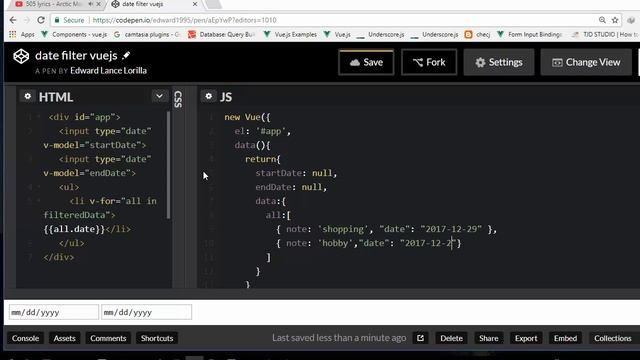This screenshot has width=640, height=360.
Task: Open HTML editor settings gear
Action: coord(27,96)
